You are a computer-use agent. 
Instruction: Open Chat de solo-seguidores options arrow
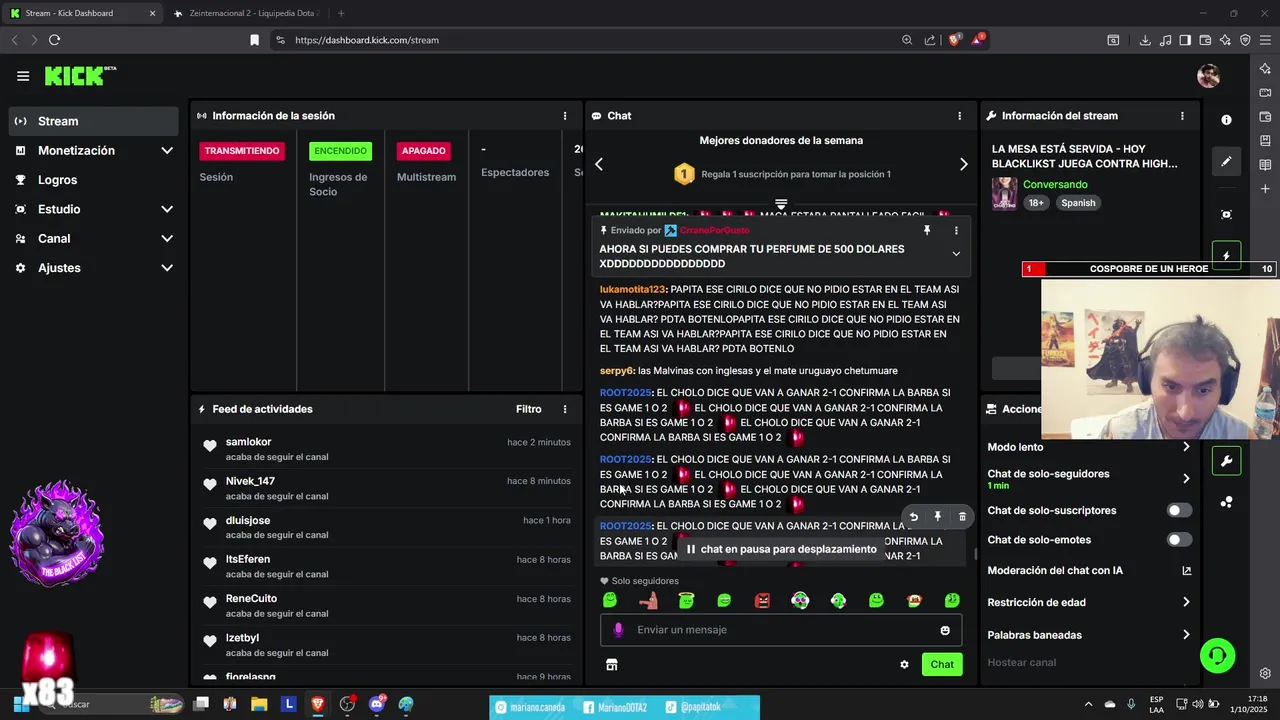1186,479
